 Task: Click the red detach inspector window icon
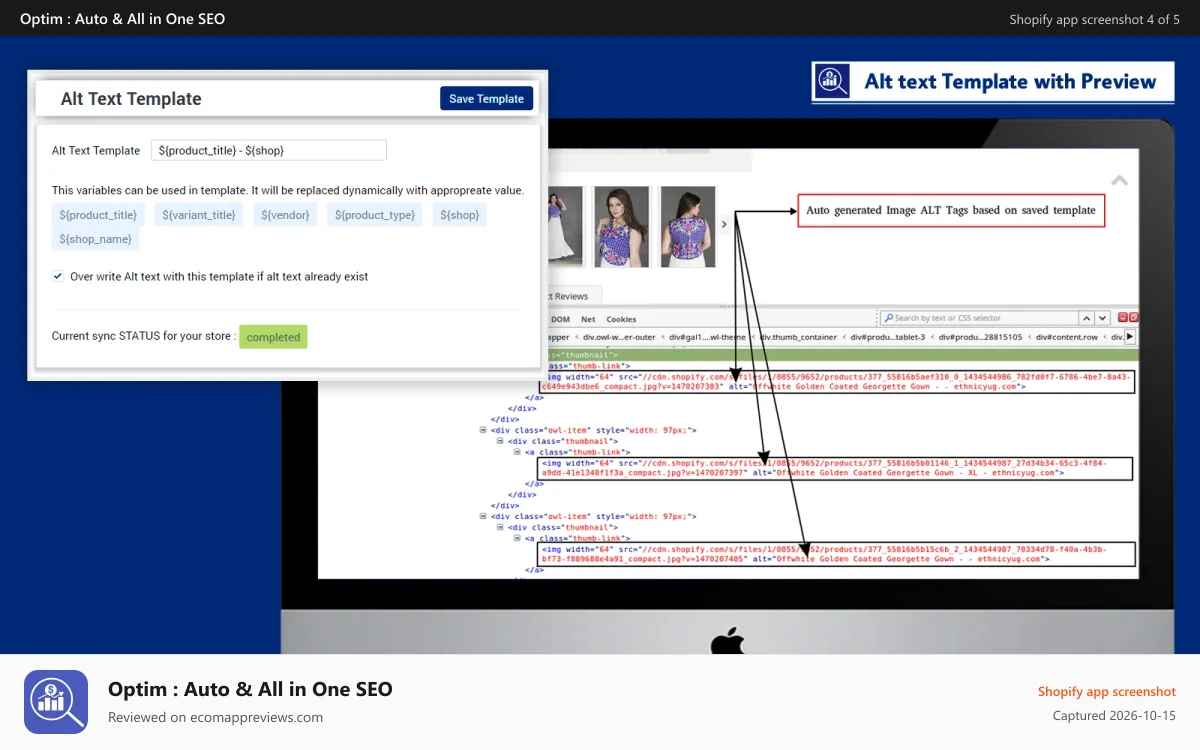point(1133,317)
